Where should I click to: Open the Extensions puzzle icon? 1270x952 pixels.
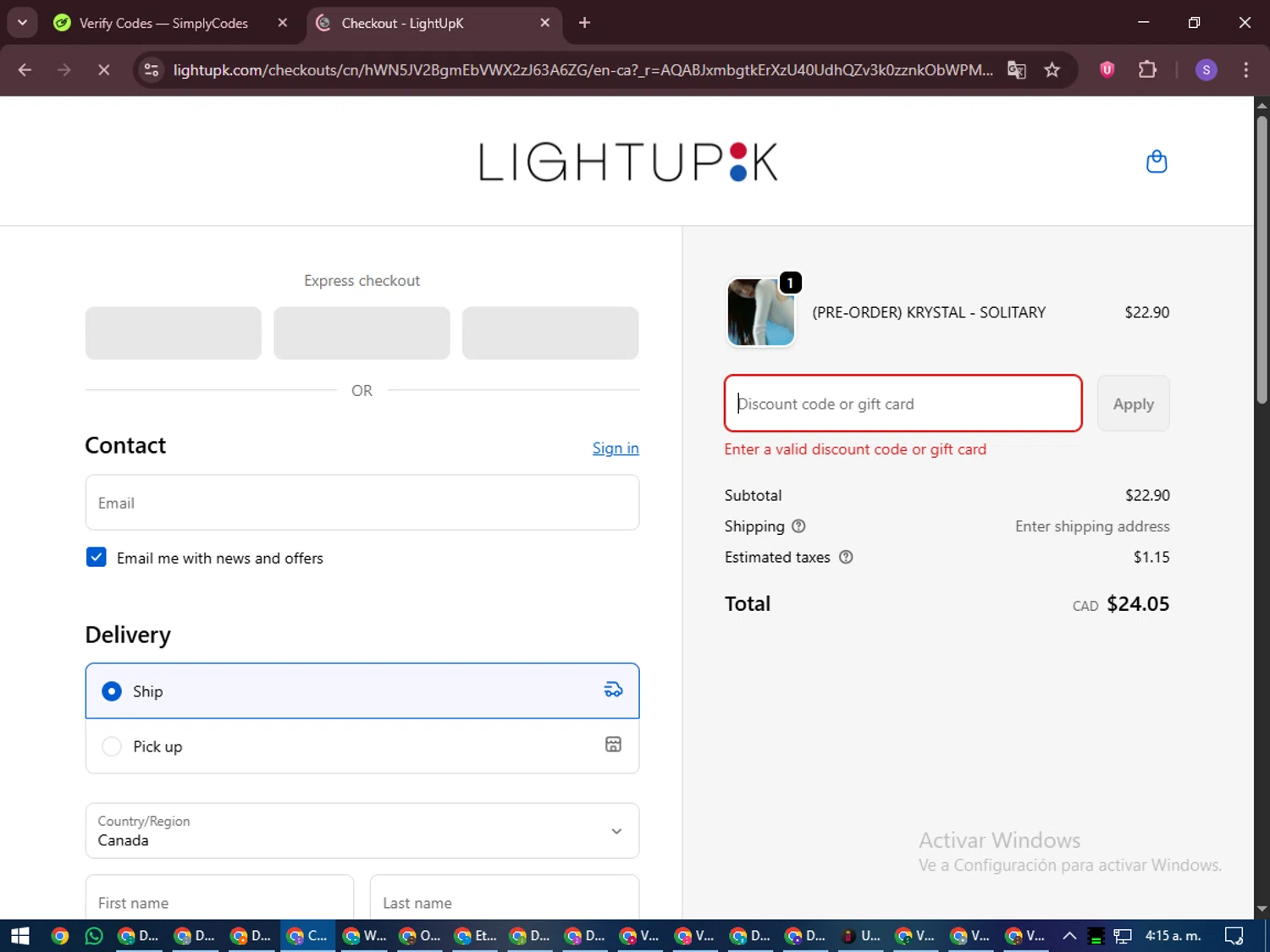click(x=1147, y=69)
